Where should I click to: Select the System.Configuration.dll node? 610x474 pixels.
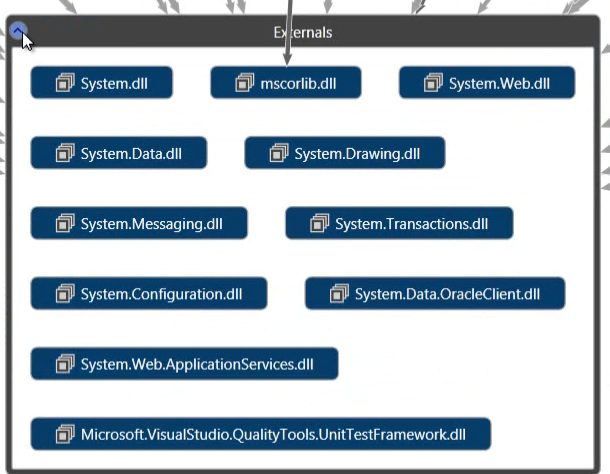(x=149, y=293)
